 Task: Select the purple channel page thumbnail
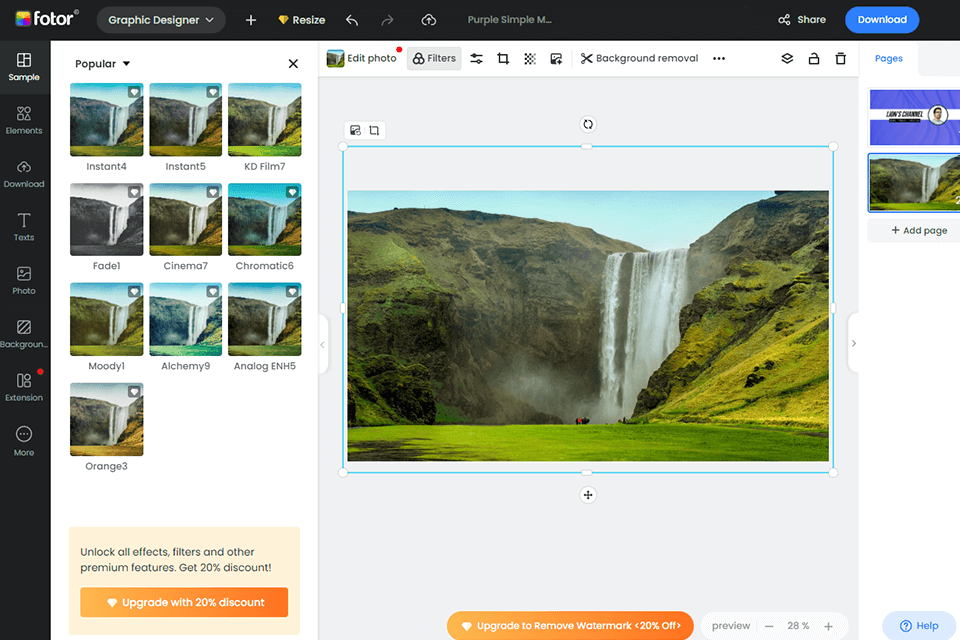click(x=915, y=117)
